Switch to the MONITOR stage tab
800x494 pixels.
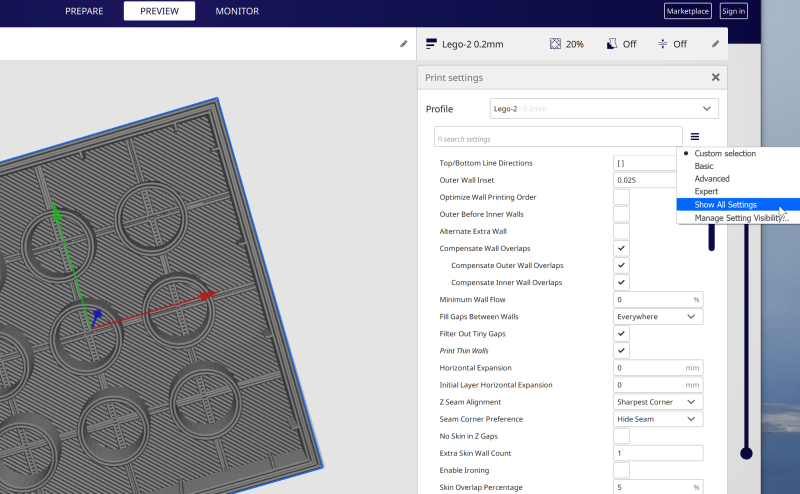237,11
